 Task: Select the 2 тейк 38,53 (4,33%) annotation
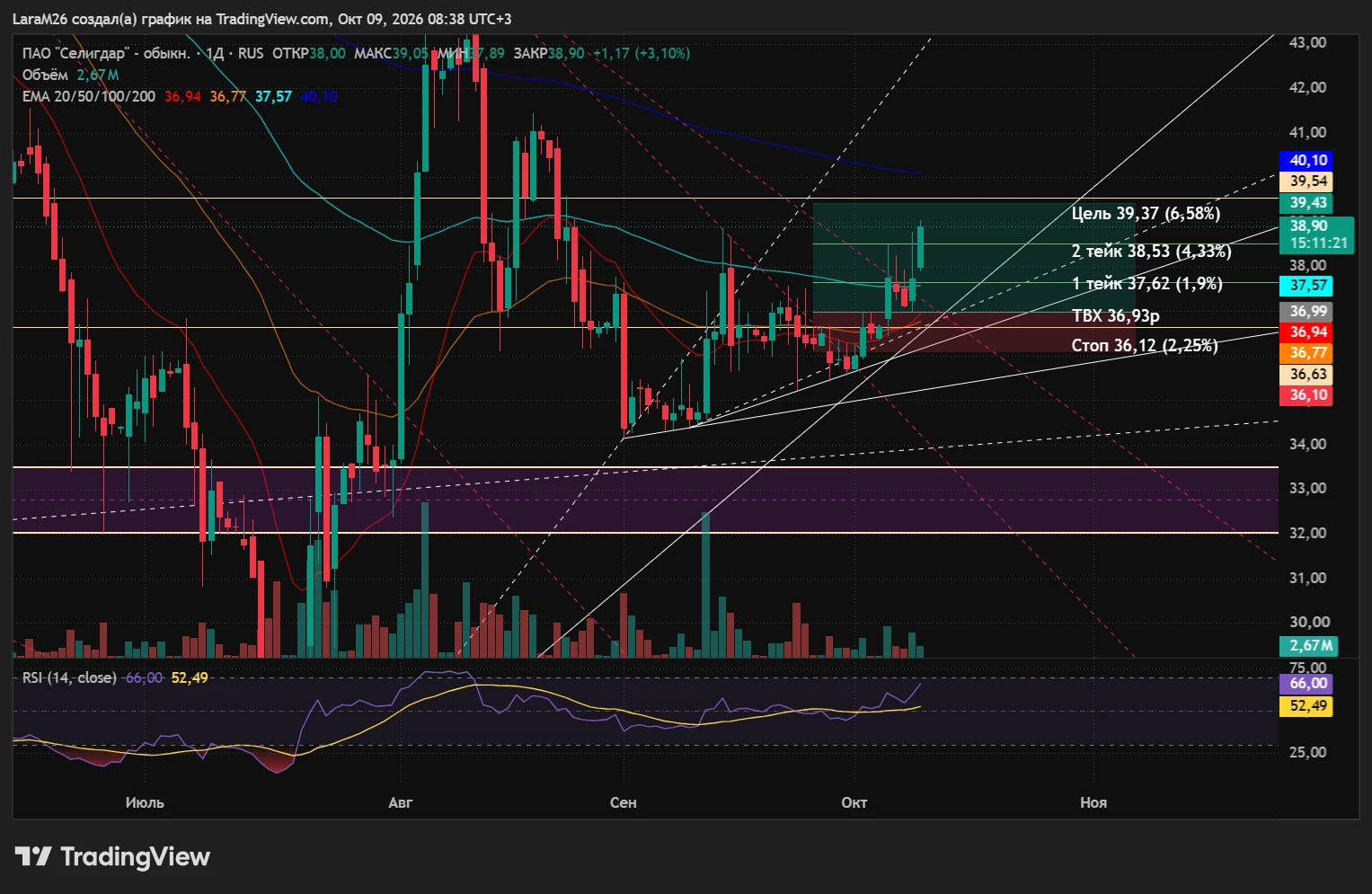pyautogui.click(x=1151, y=252)
